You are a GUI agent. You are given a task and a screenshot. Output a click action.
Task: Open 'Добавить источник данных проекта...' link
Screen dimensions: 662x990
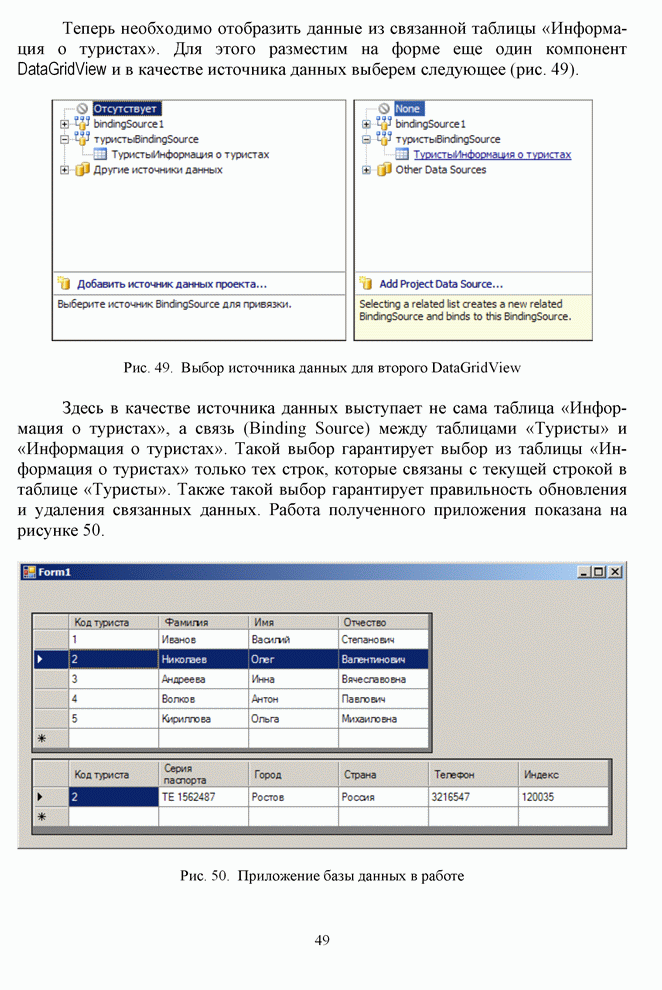(171, 284)
